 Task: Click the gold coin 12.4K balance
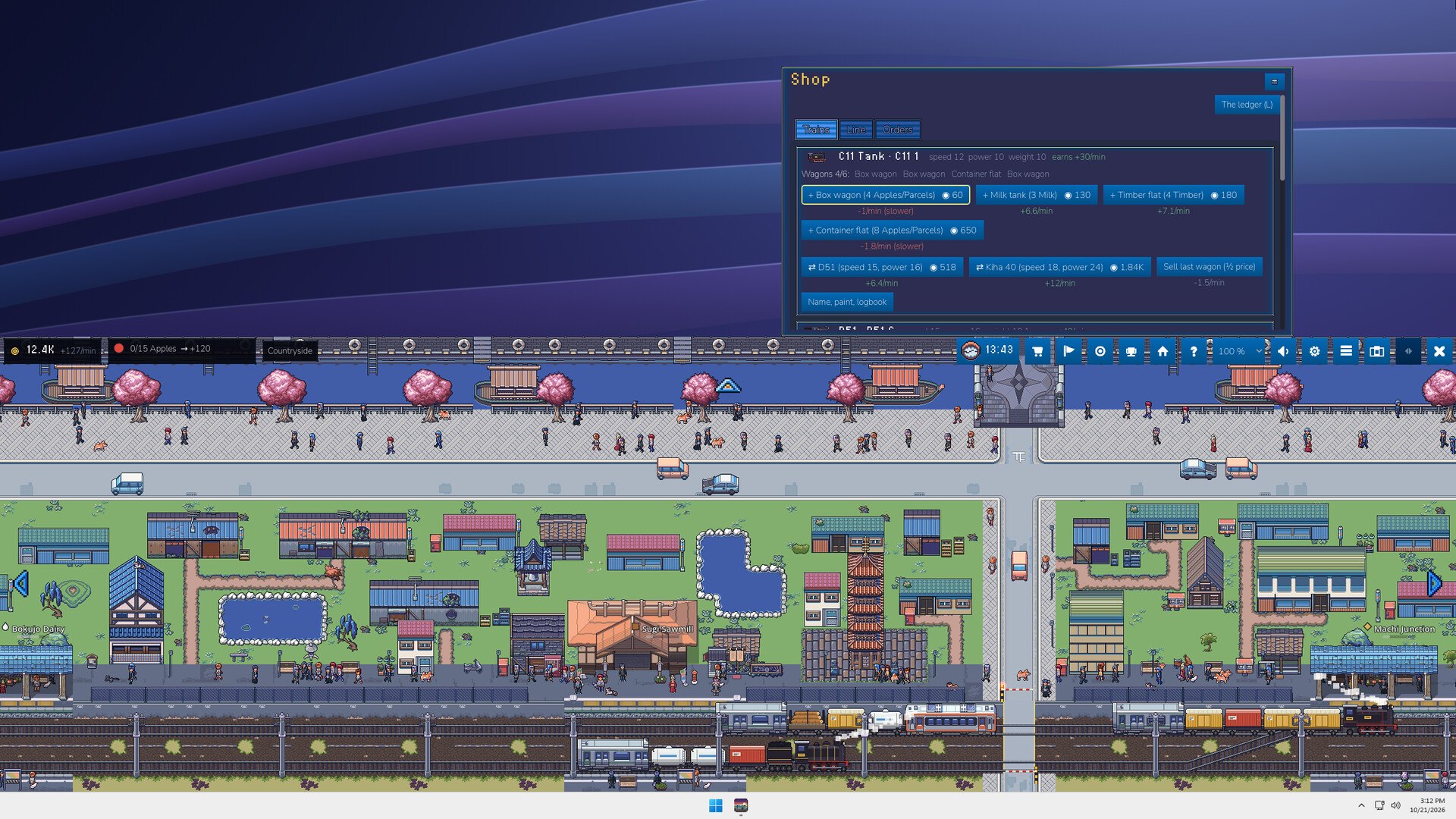[53, 350]
